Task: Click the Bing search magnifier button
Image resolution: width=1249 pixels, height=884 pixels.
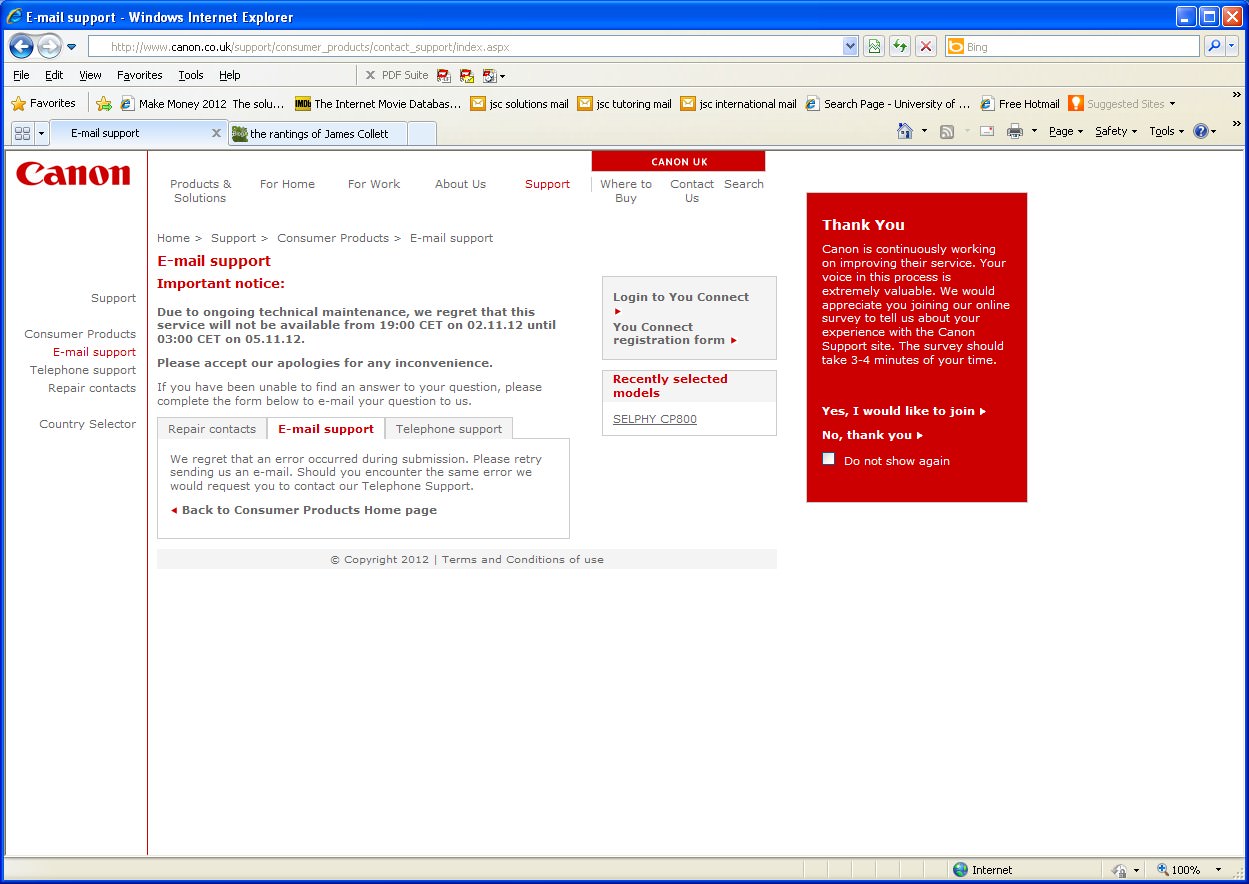Action: pos(1213,46)
